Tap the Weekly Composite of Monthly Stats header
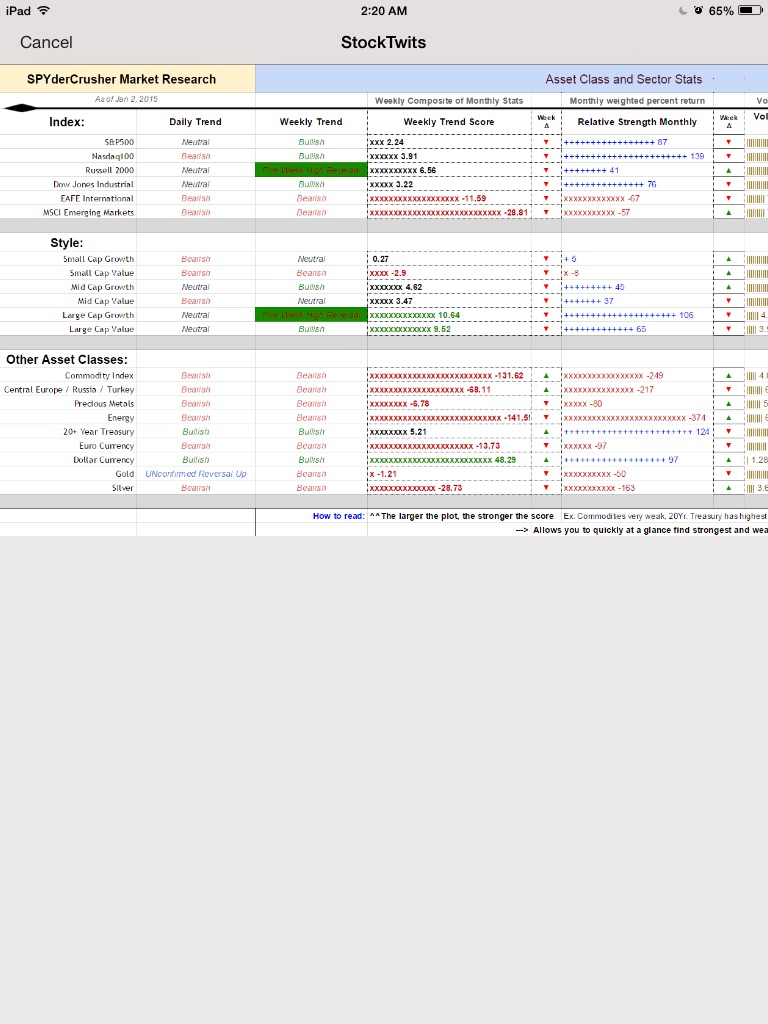The height and width of the screenshot is (1024, 768). (449, 101)
